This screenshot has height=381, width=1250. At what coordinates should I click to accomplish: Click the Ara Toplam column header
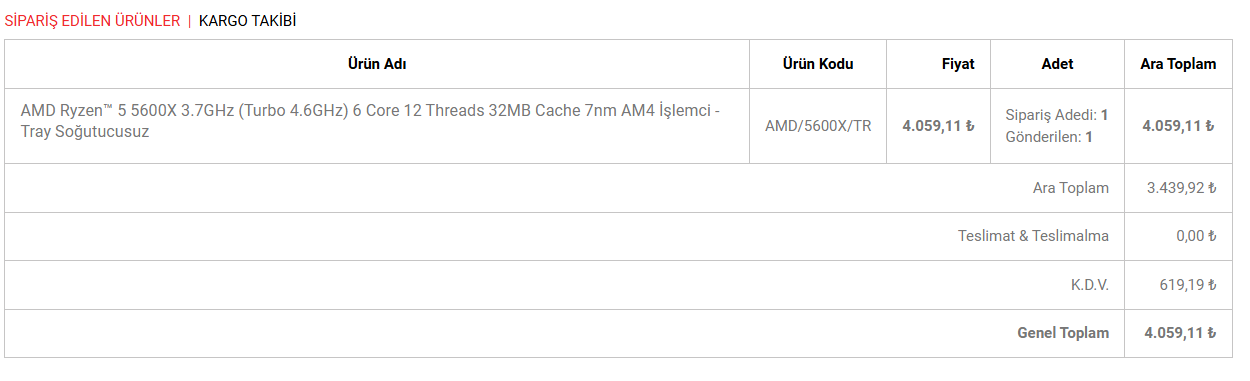tap(1178, 64)
